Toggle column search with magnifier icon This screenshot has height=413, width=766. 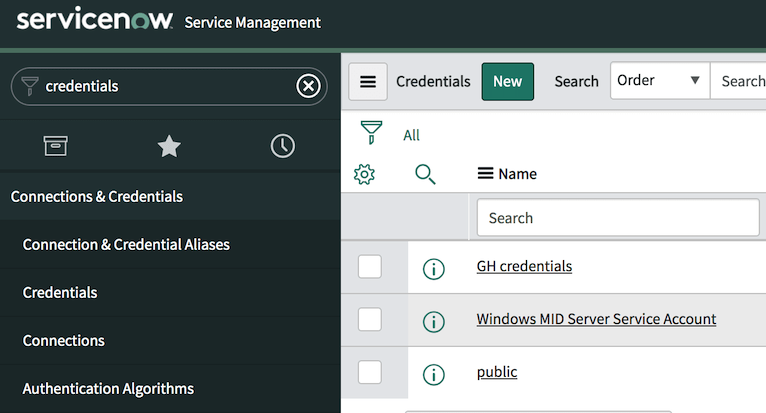click(x=425, y=175)
